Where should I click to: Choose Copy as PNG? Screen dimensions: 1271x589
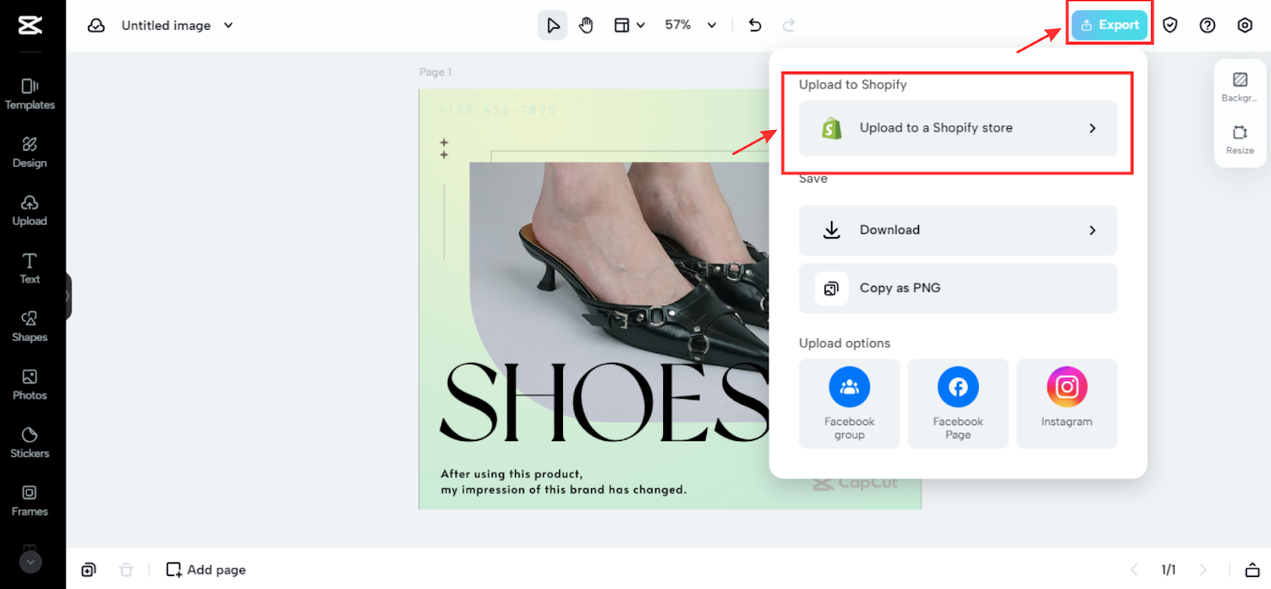(x=958, y=288)
